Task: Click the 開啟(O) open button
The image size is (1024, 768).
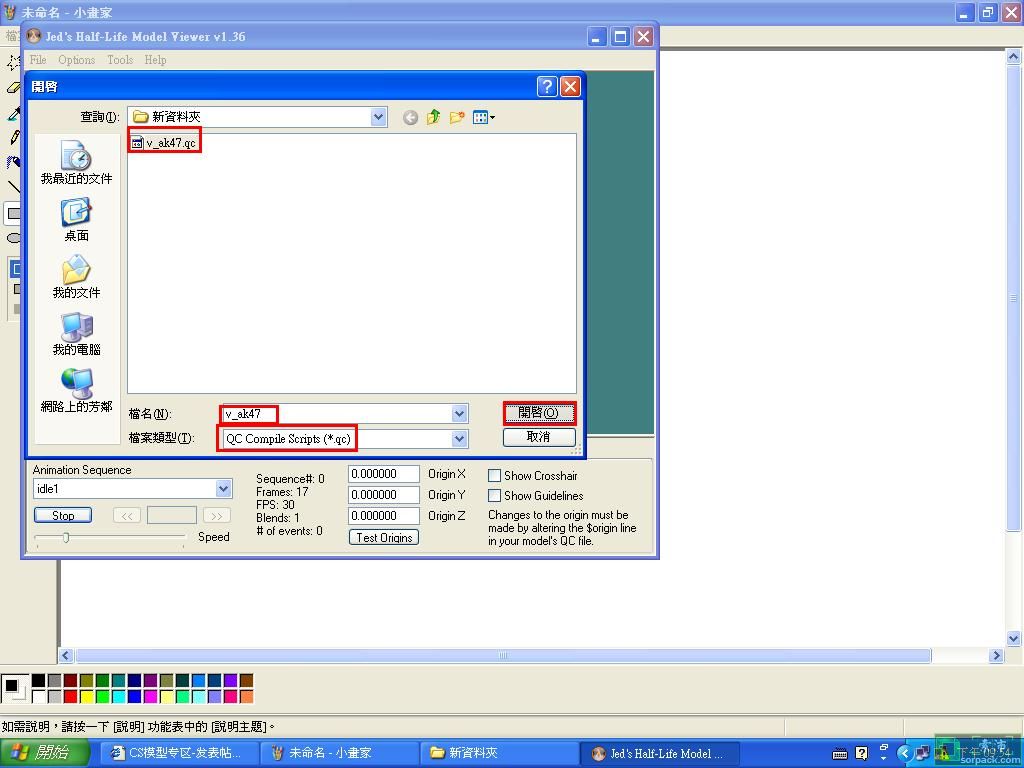Action: pos(539,413)
